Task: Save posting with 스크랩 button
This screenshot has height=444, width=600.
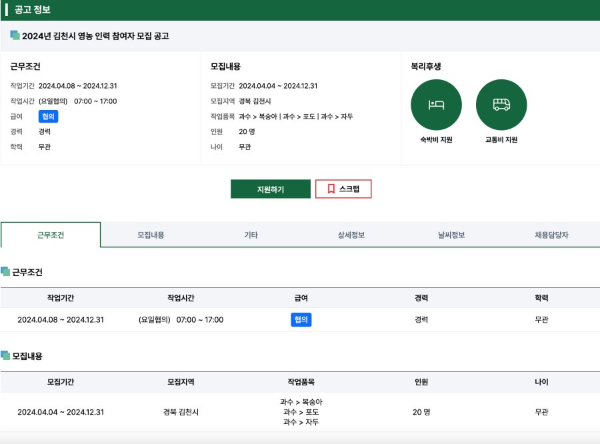Action: click(343, 189)
